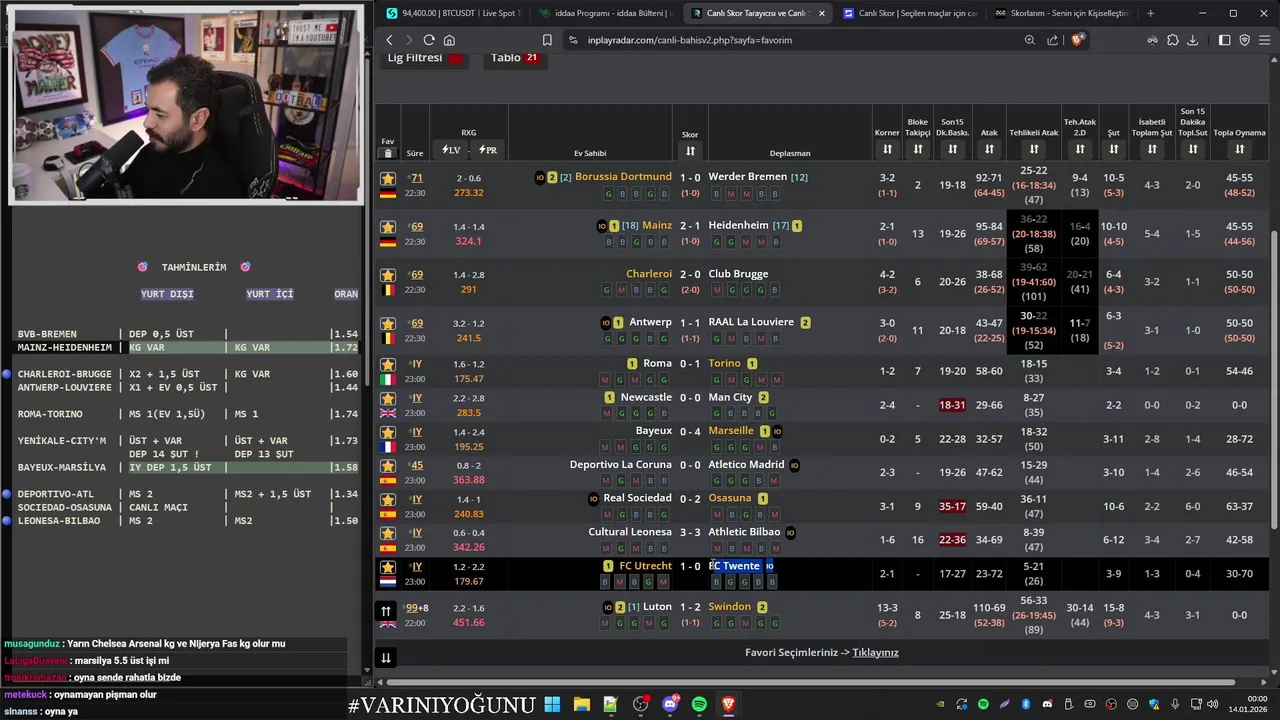
Task: Open Spotify from the taskbar
Action: (699, 704)
